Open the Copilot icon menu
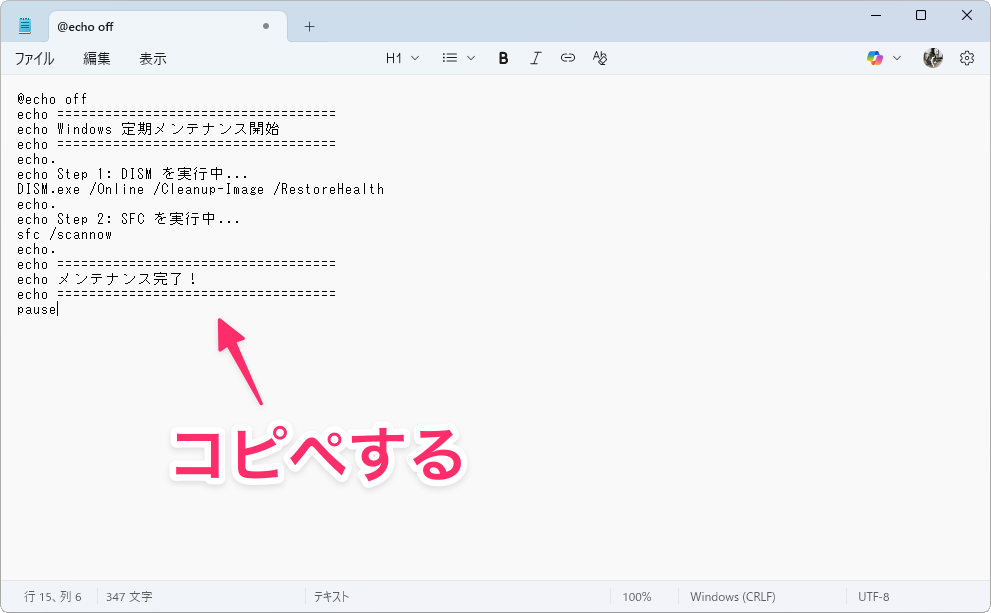 pos(875,58)
